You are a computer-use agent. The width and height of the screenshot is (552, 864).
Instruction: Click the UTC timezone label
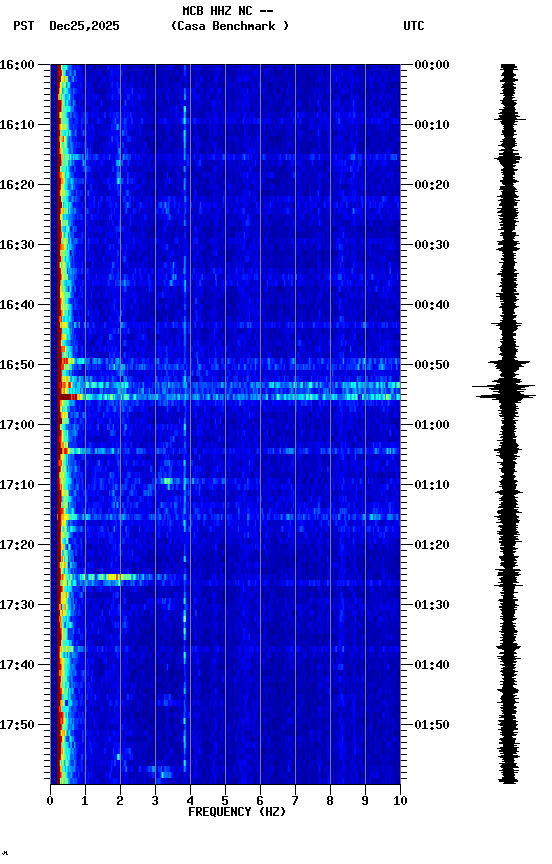coord(414,26)
